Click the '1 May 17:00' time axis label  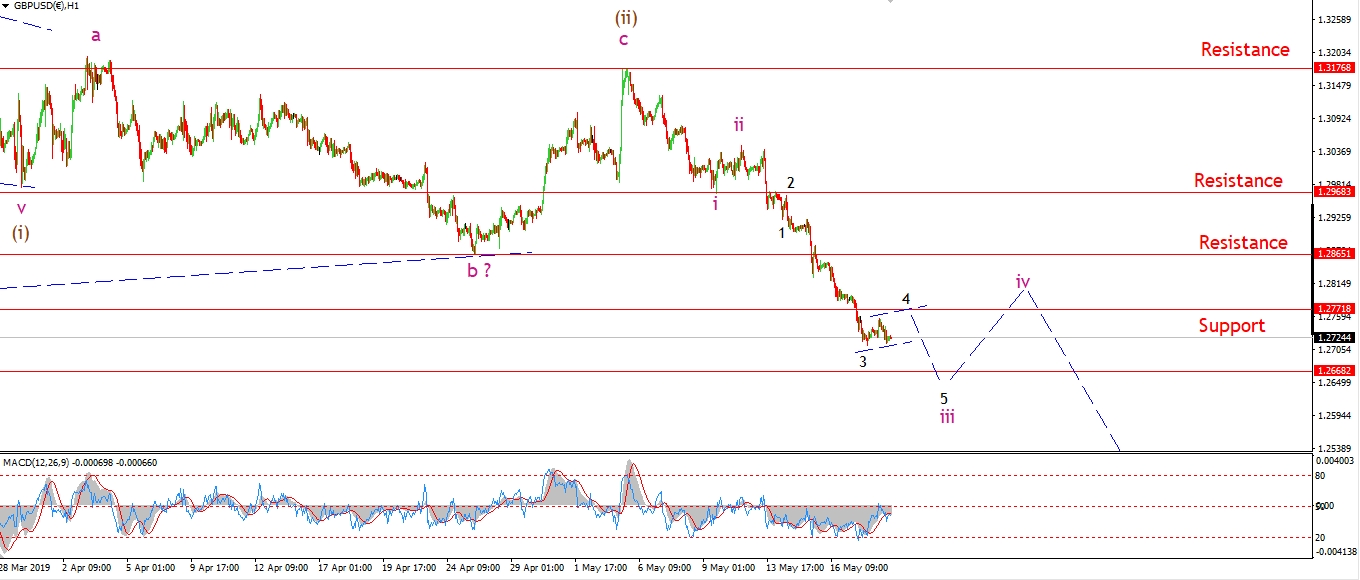[x=598, y=567]
